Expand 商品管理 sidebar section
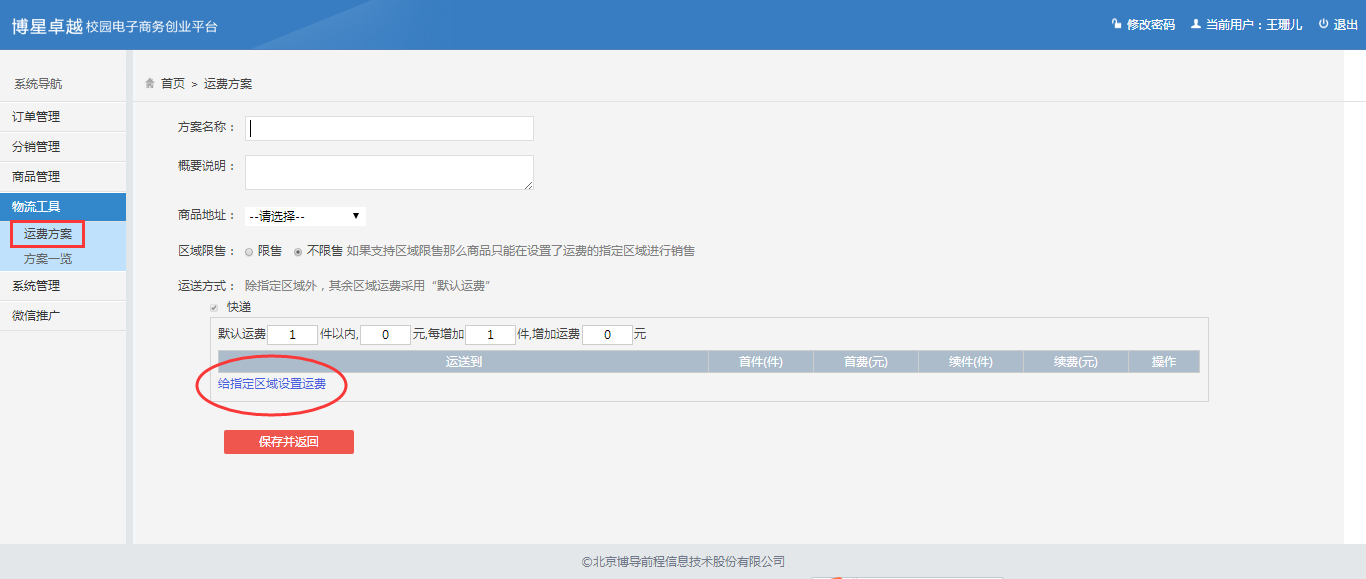 point(36,177)
